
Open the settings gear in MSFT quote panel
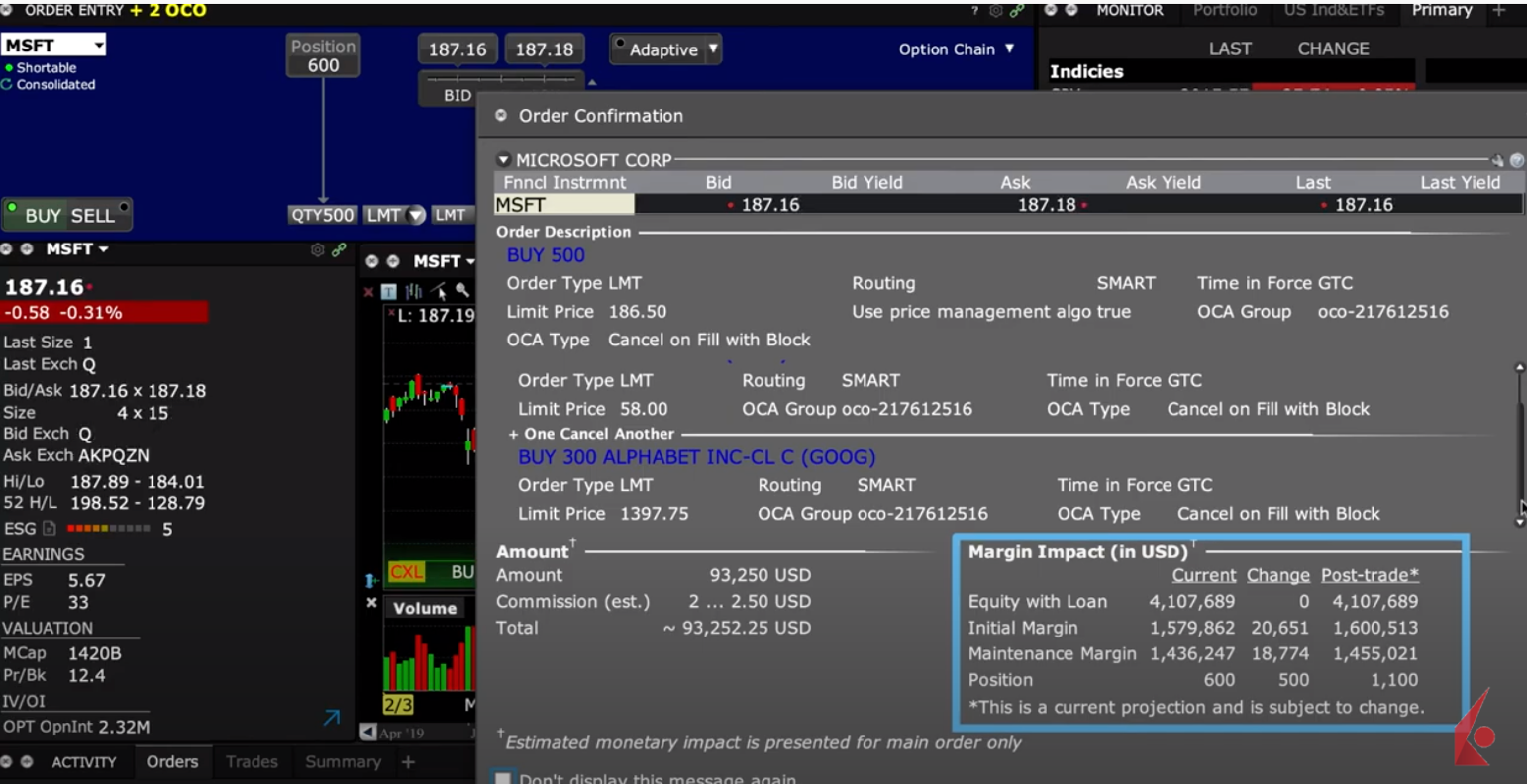point(318,250)
